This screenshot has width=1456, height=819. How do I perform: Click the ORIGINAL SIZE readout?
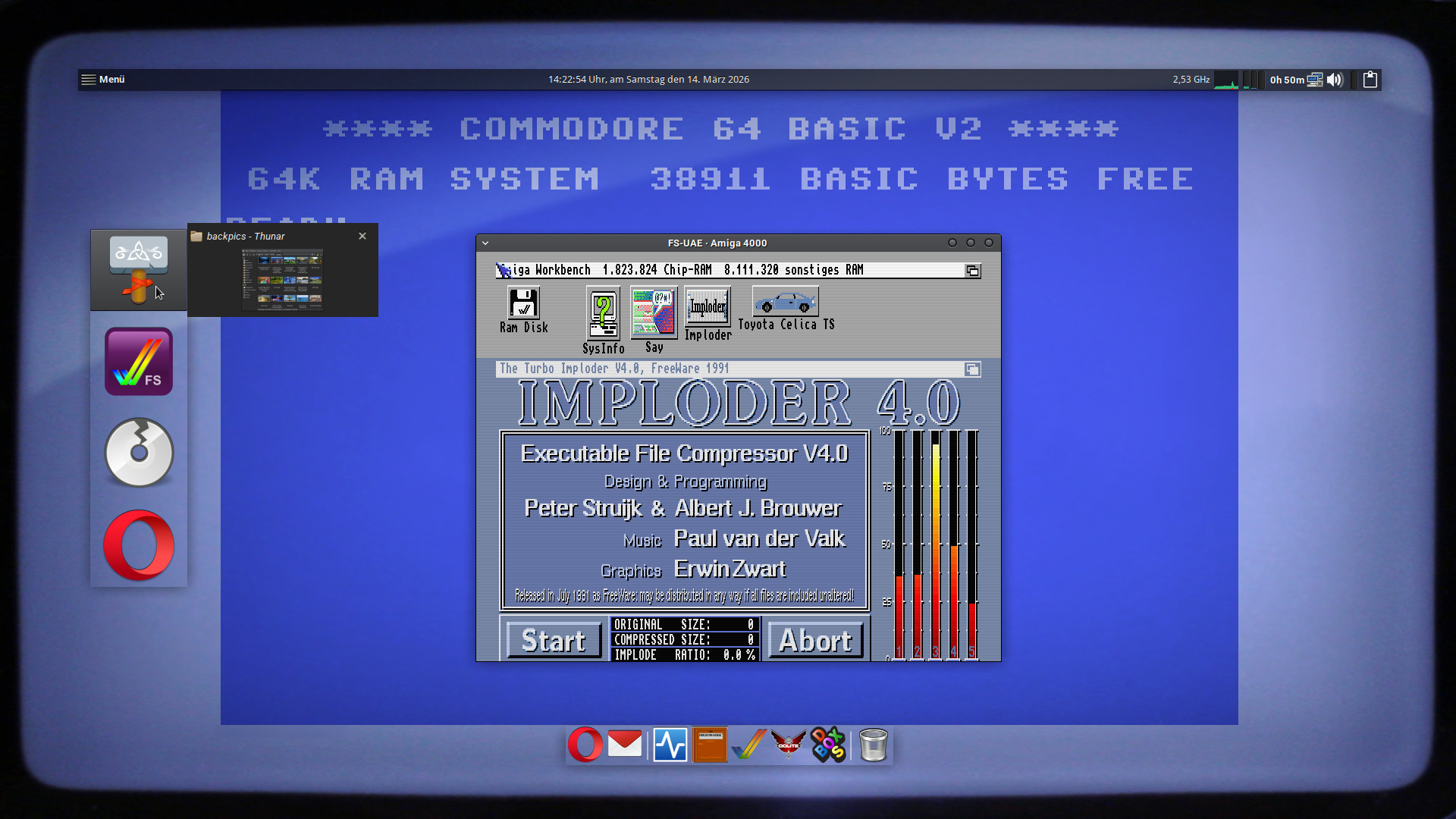(x=684, y=625)
